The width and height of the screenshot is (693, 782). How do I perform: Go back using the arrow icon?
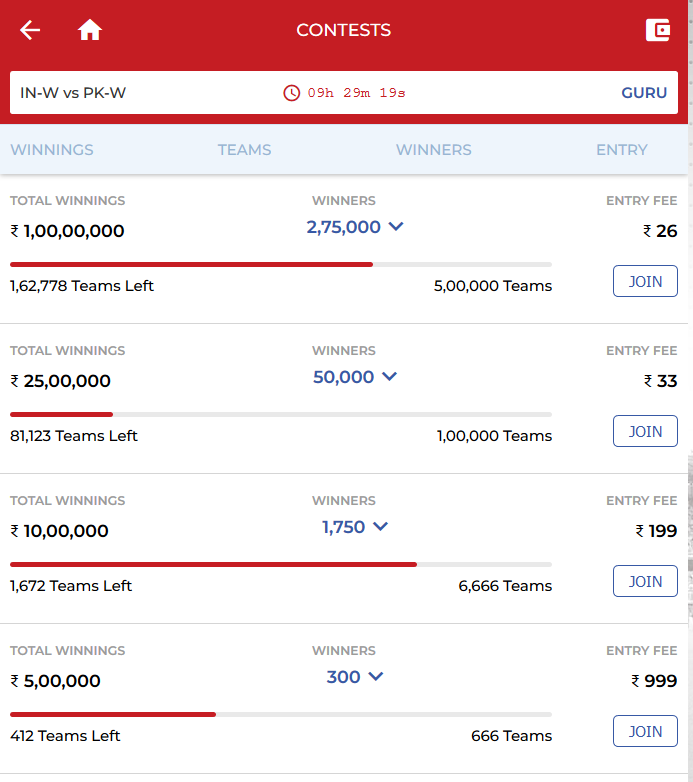(x=30, y=30)
